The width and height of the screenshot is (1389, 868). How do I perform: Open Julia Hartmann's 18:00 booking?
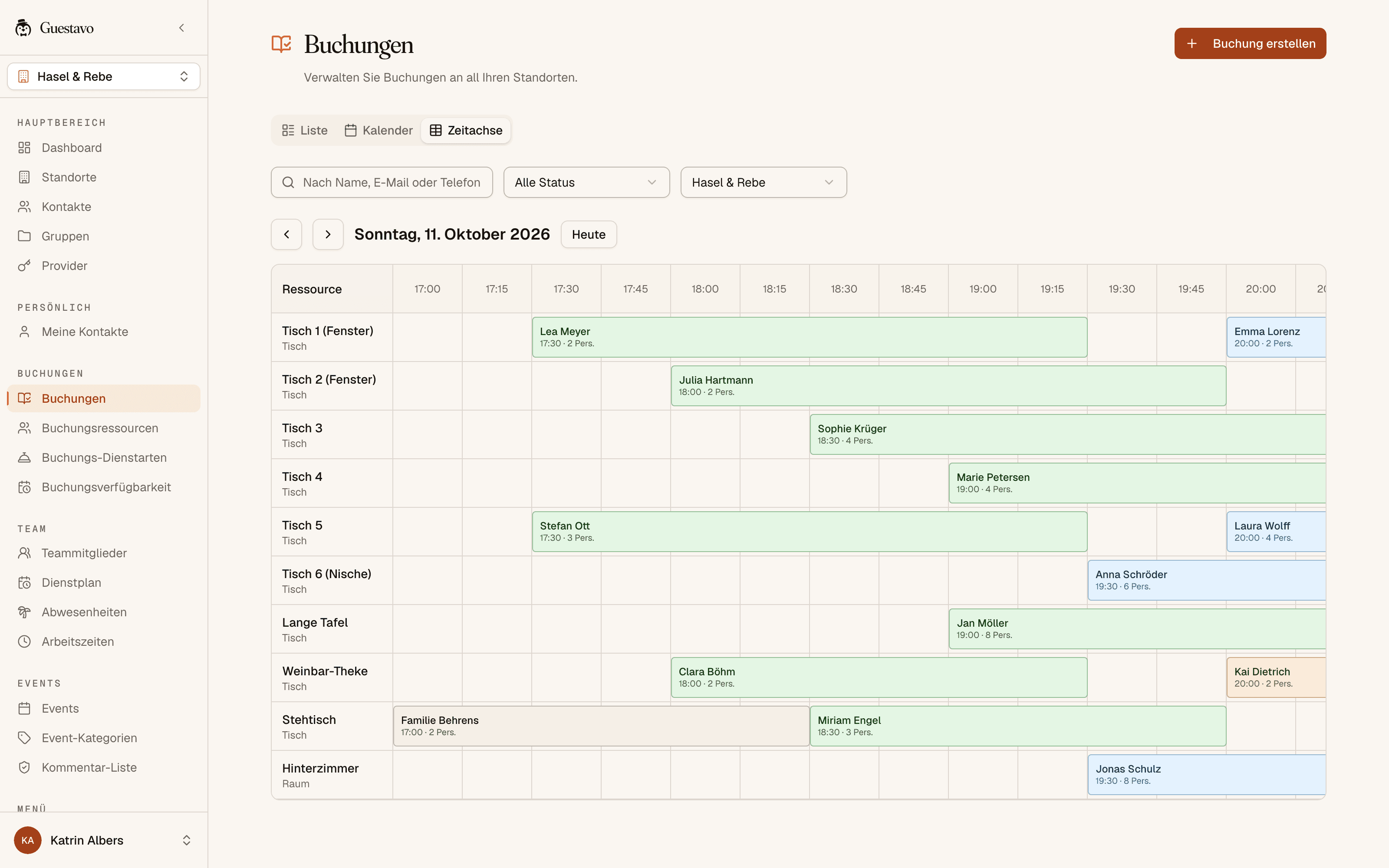pyautogui.click(x=948, y=386)
